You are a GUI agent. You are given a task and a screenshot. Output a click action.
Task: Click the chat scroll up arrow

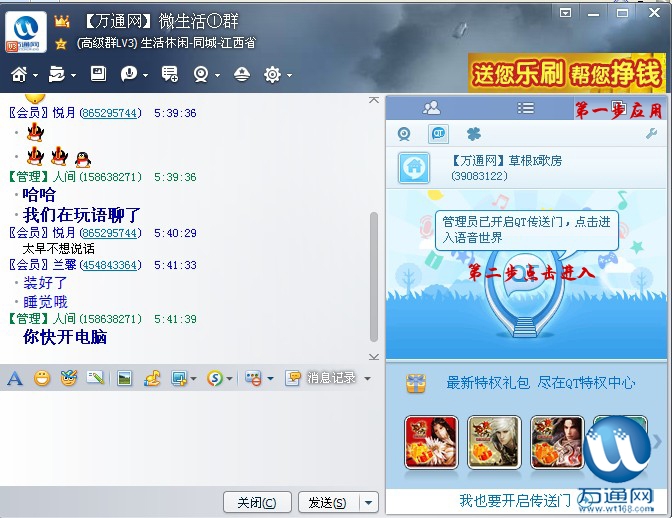(374, 100)
